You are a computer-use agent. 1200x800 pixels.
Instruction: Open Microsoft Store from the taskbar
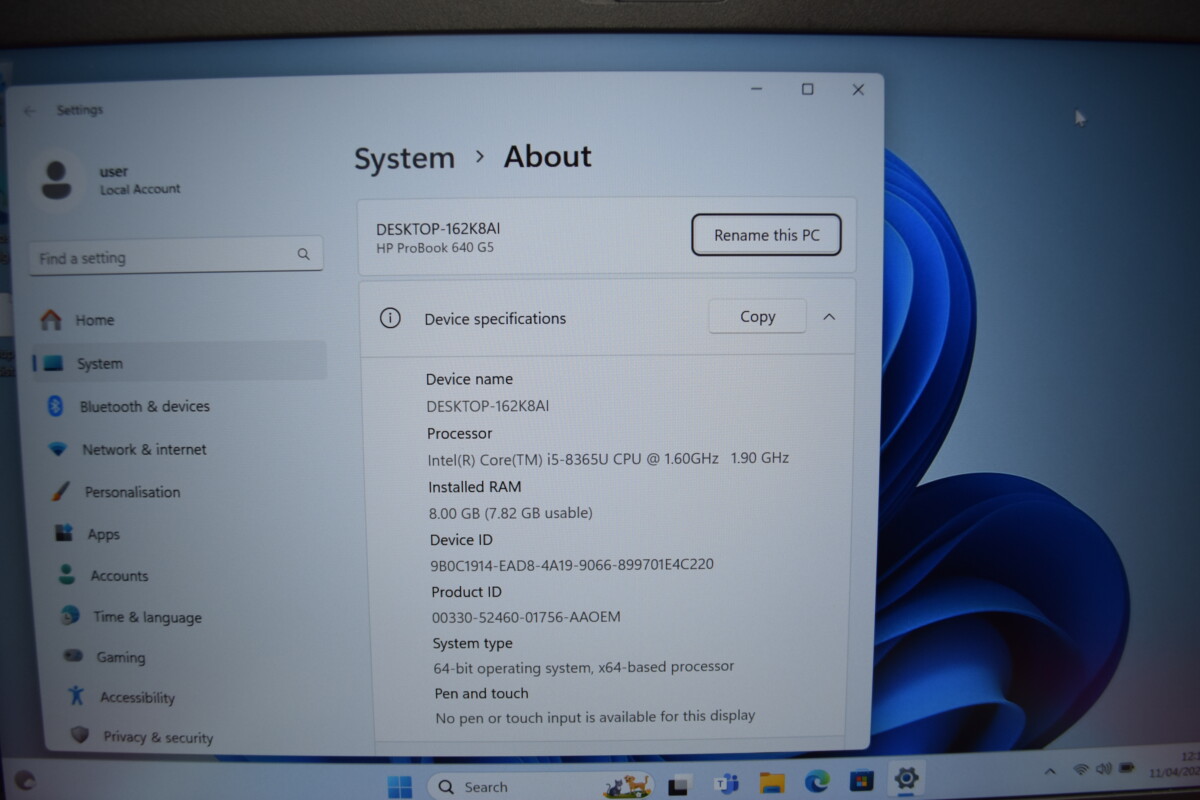862,780
